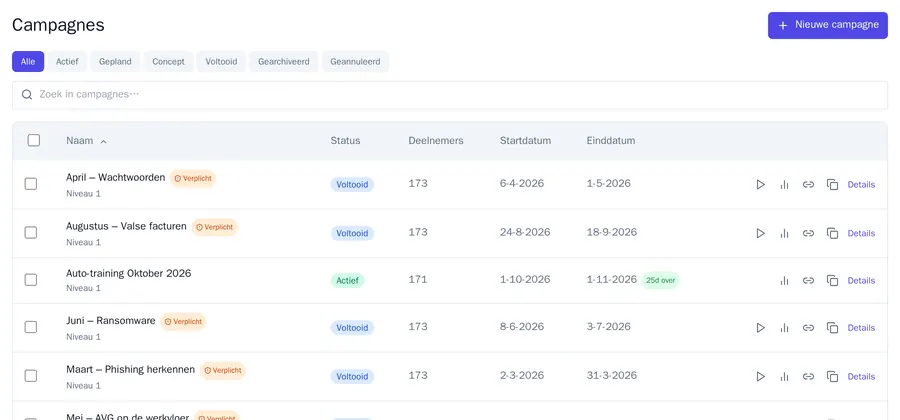Click end date 31-3-2026
Viewport: 900px width, 420px height.
(x=612, y=376)
